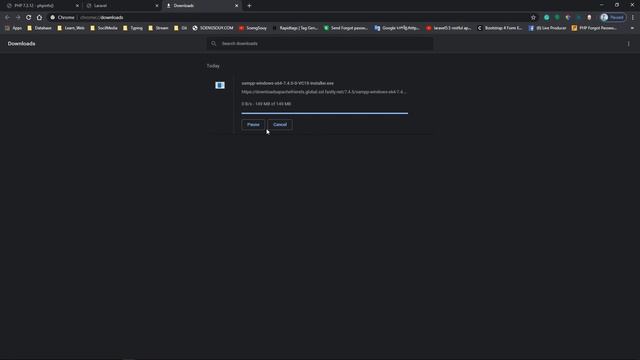Viewport: 640px width, 360px height.
Task: Minimize the Chrome window
Action: click(602, 5)
